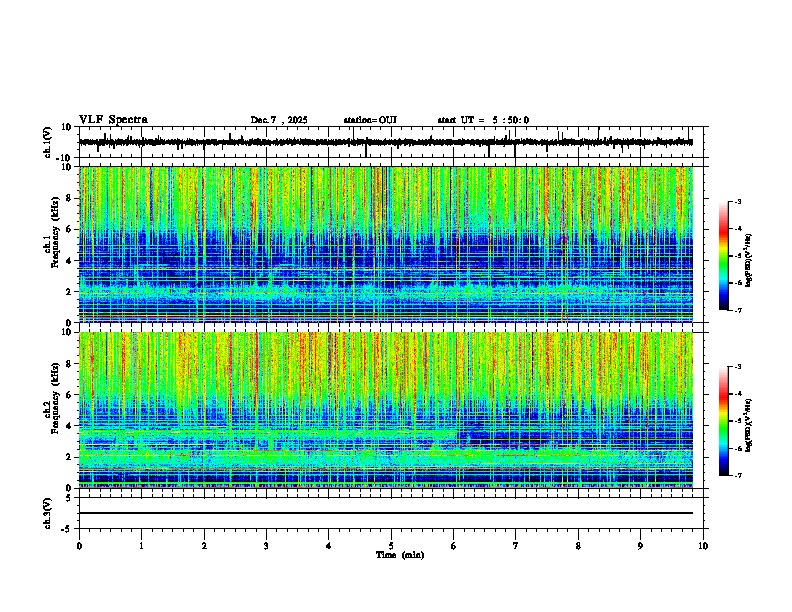Screen dimensions: 792x612
Task: Click the ch.1 "Frequency (kHz)" axis label
Action: coord(55,233)
